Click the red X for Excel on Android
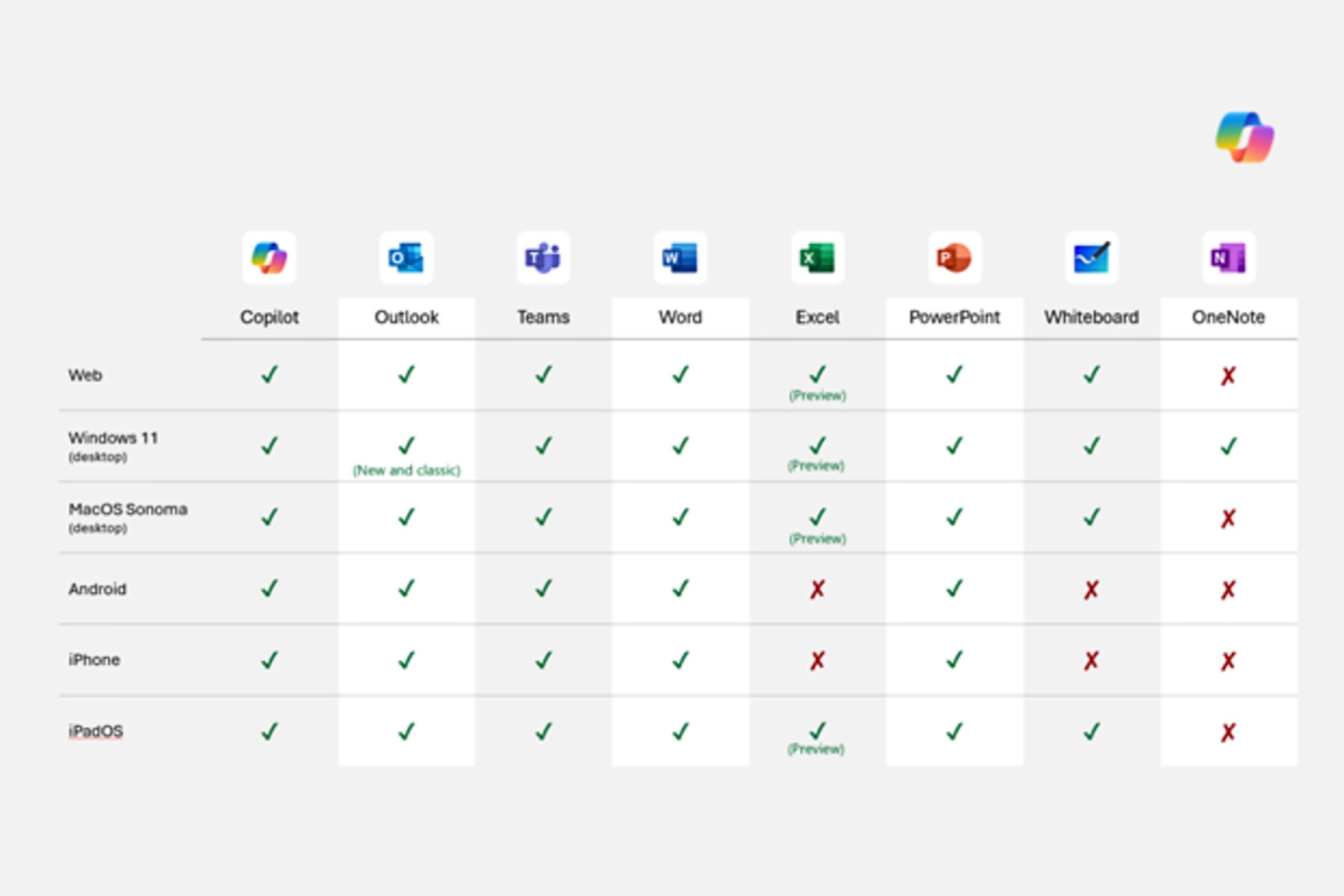This screenshot has height=896, width=1344. click(x=817, y=589)
